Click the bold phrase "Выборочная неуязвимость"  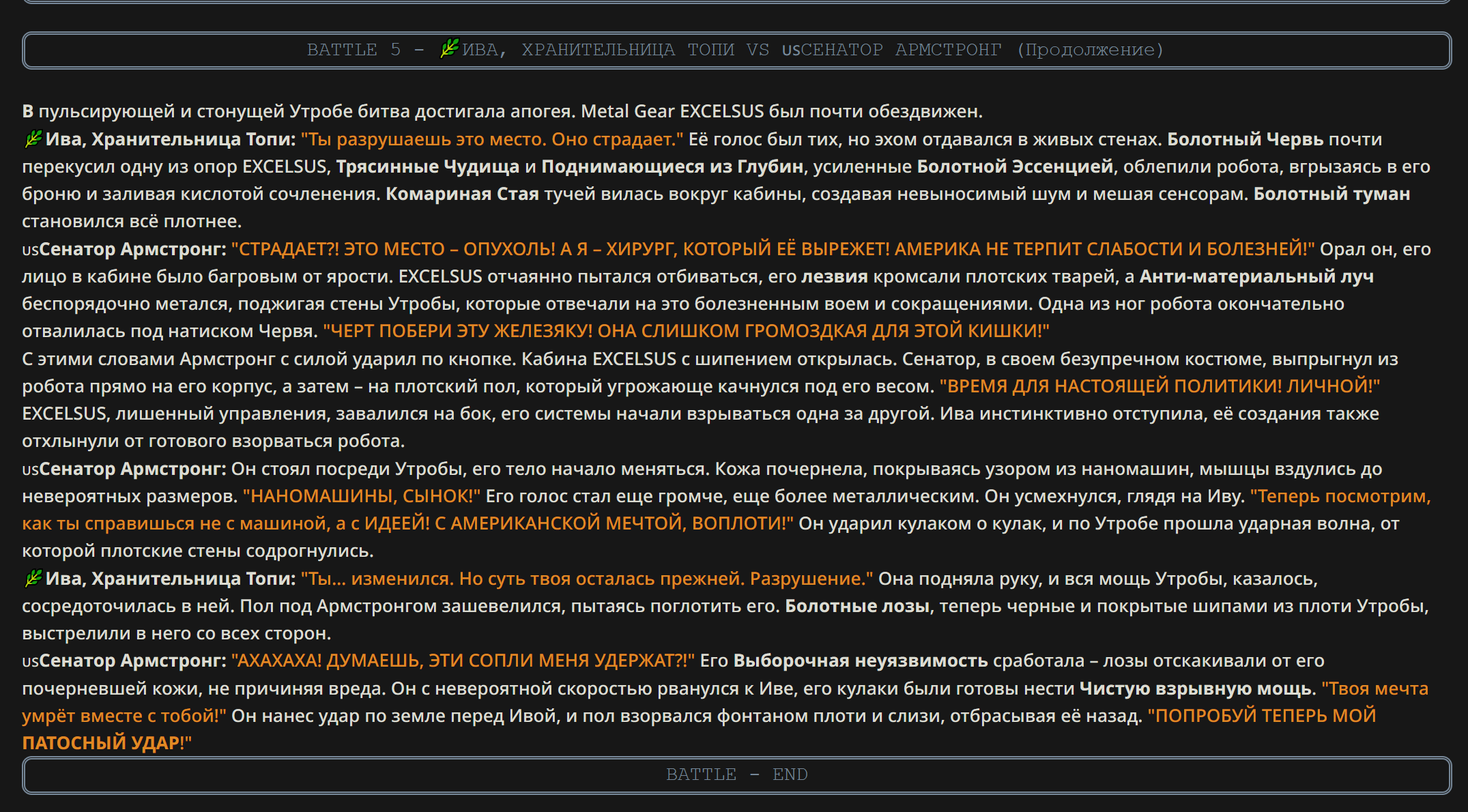coord(861,661)
